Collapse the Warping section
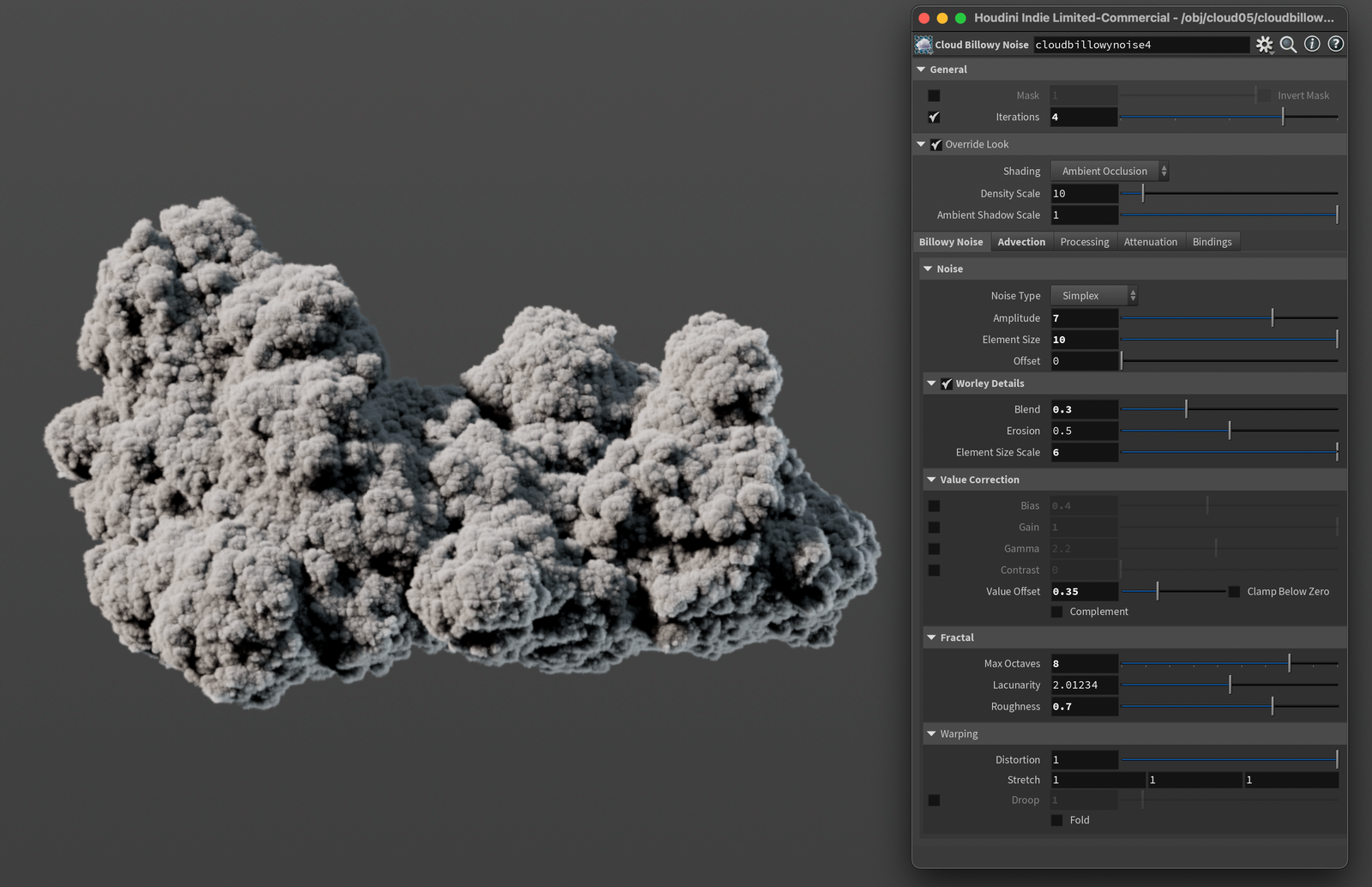Screen dimensions: 1372x887 point(931,733)
